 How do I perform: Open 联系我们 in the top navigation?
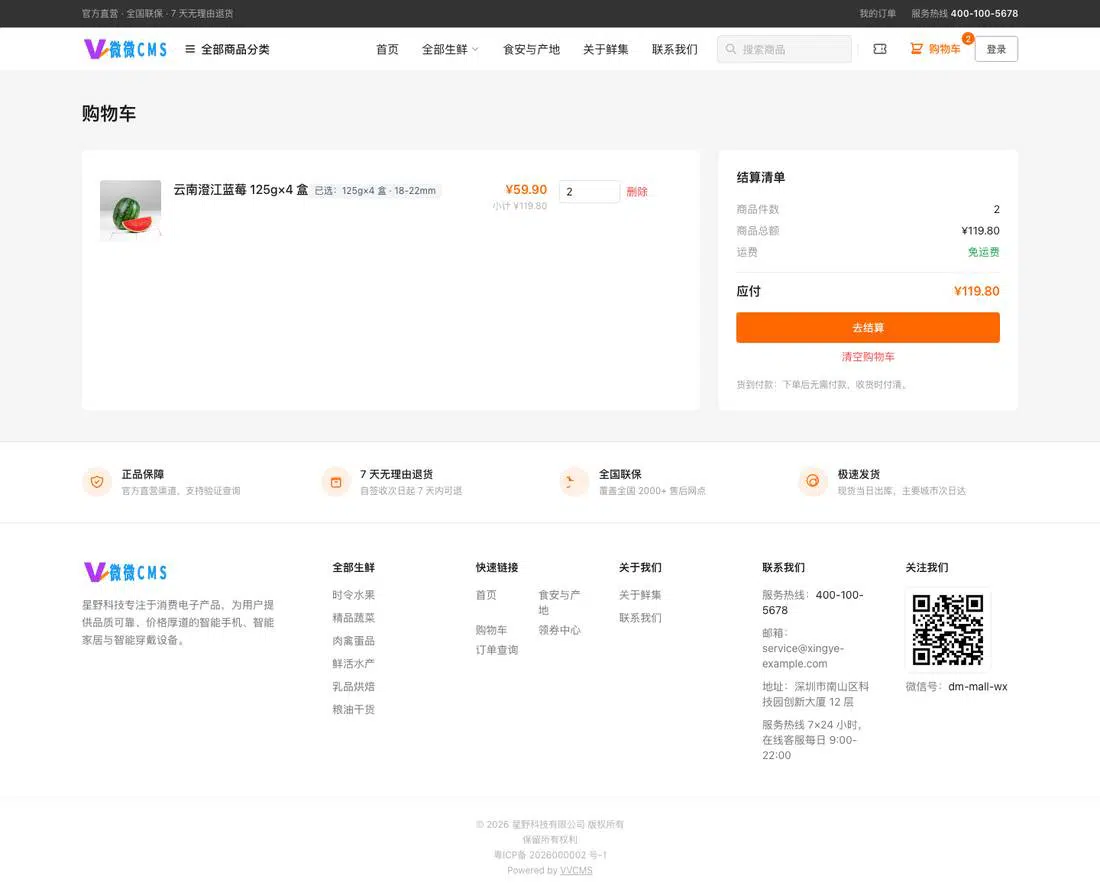click(674, 49)
